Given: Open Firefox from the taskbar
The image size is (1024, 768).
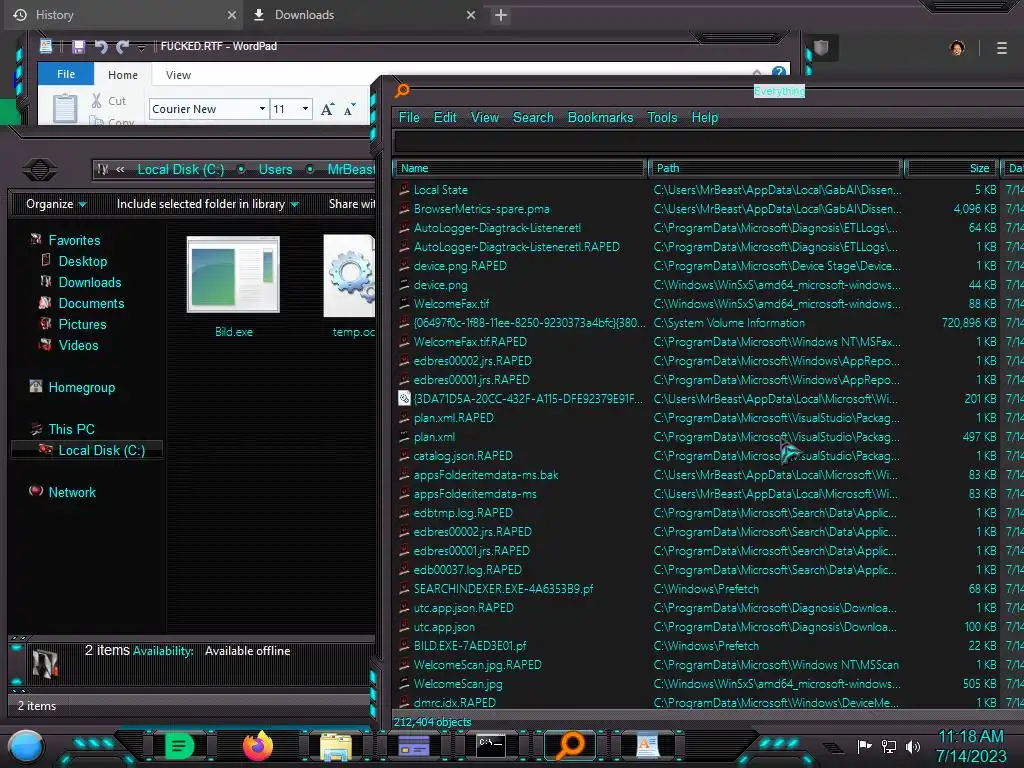Looking at the screenshot, I should (x=257, y=746).
